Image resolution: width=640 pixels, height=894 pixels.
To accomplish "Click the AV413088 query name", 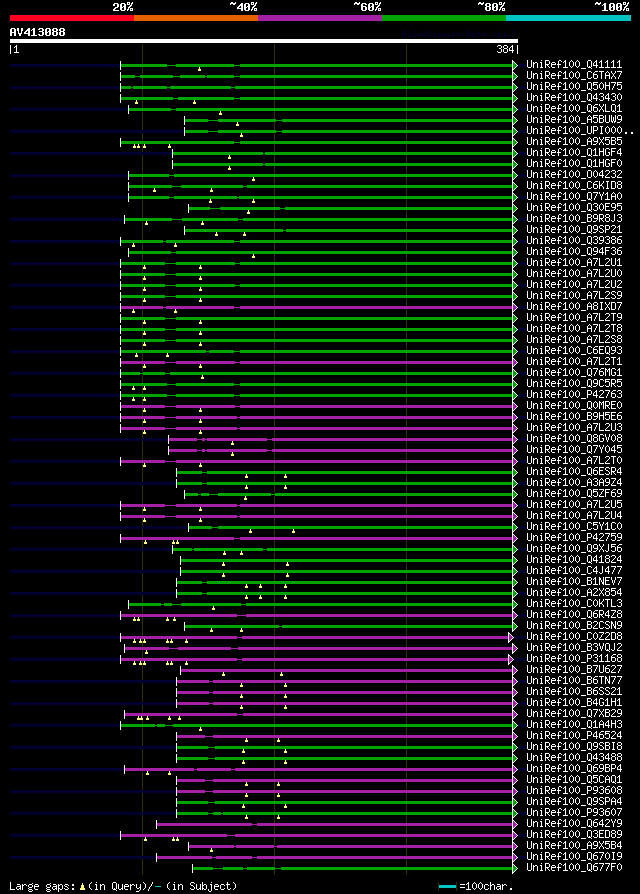I will pyautogui.click(x=38, y=32).
